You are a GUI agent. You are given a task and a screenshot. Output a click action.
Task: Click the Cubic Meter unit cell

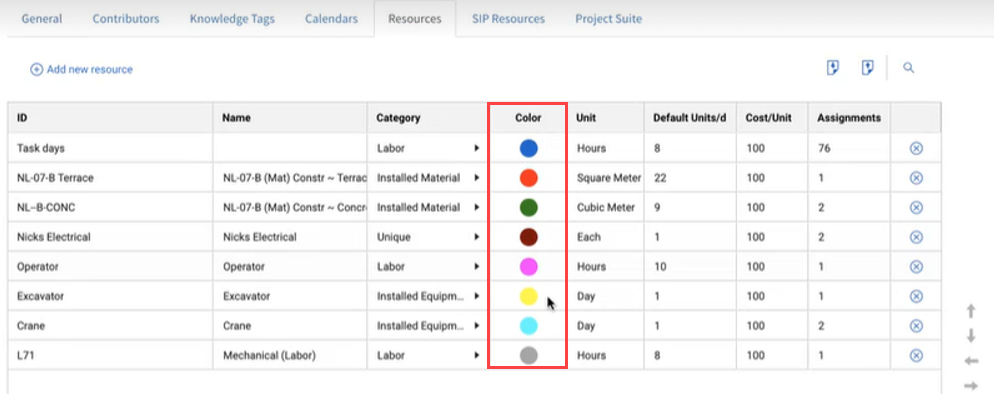606,207
